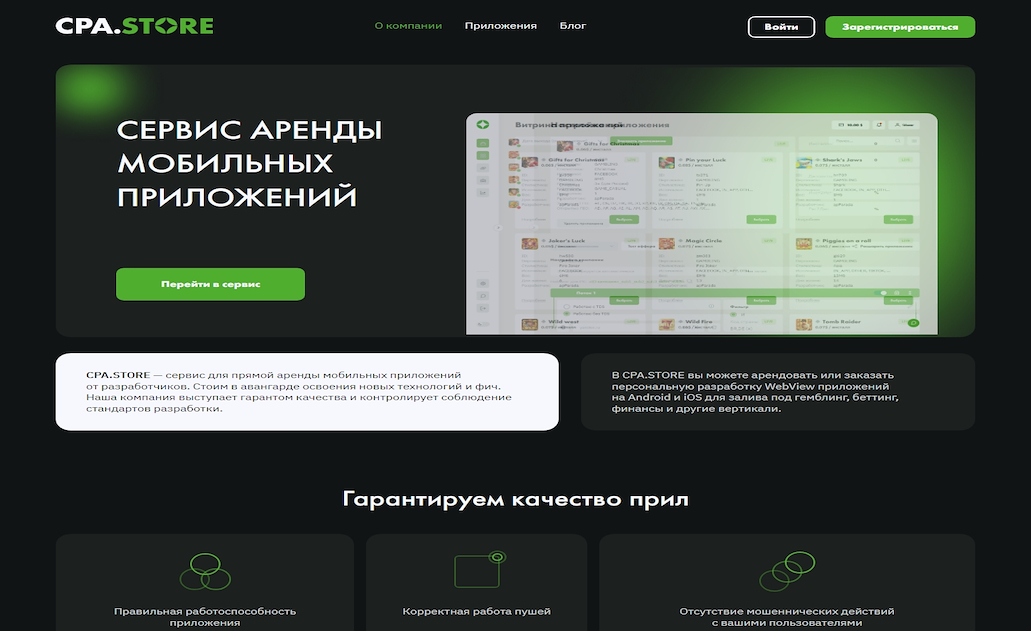Click the Перейти в сервис button

[210, 284]
